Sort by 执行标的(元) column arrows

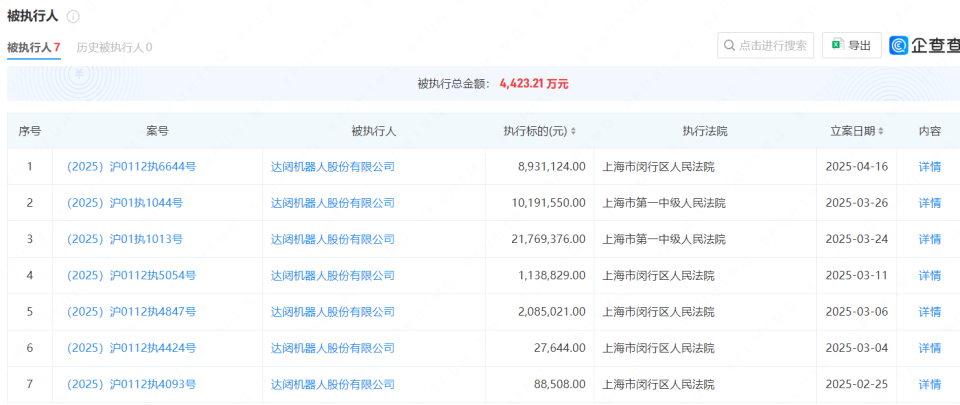[573, 131]
